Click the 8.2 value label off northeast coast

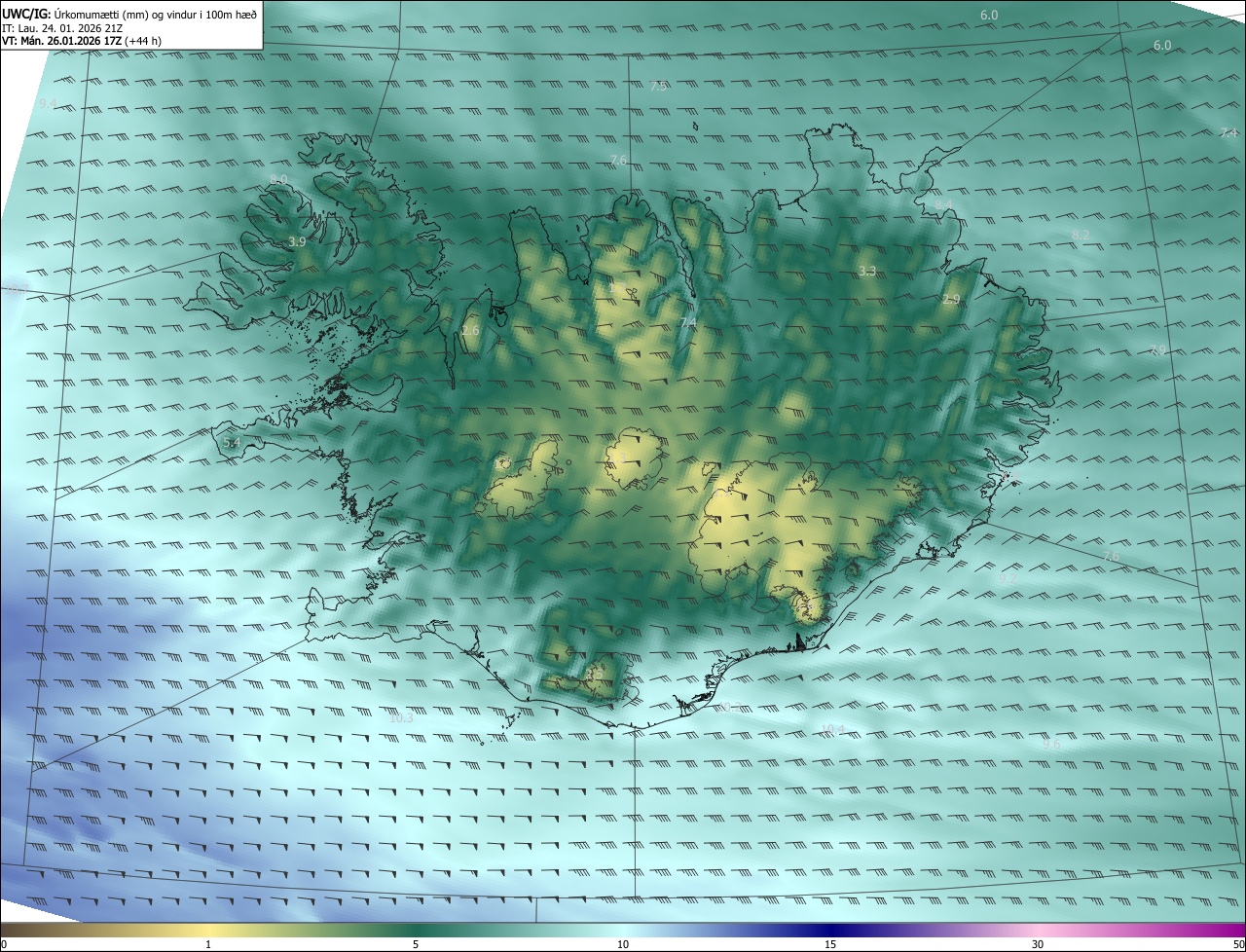(1081, 236)
